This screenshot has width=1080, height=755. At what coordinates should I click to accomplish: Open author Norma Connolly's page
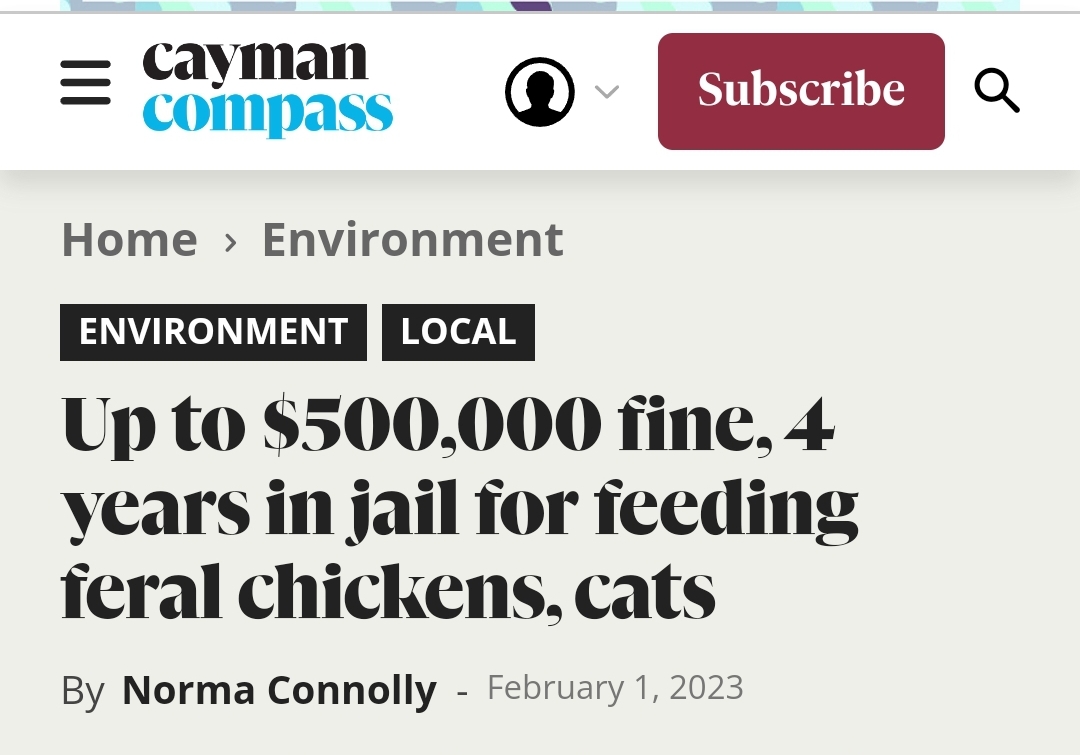pos(279,690)
